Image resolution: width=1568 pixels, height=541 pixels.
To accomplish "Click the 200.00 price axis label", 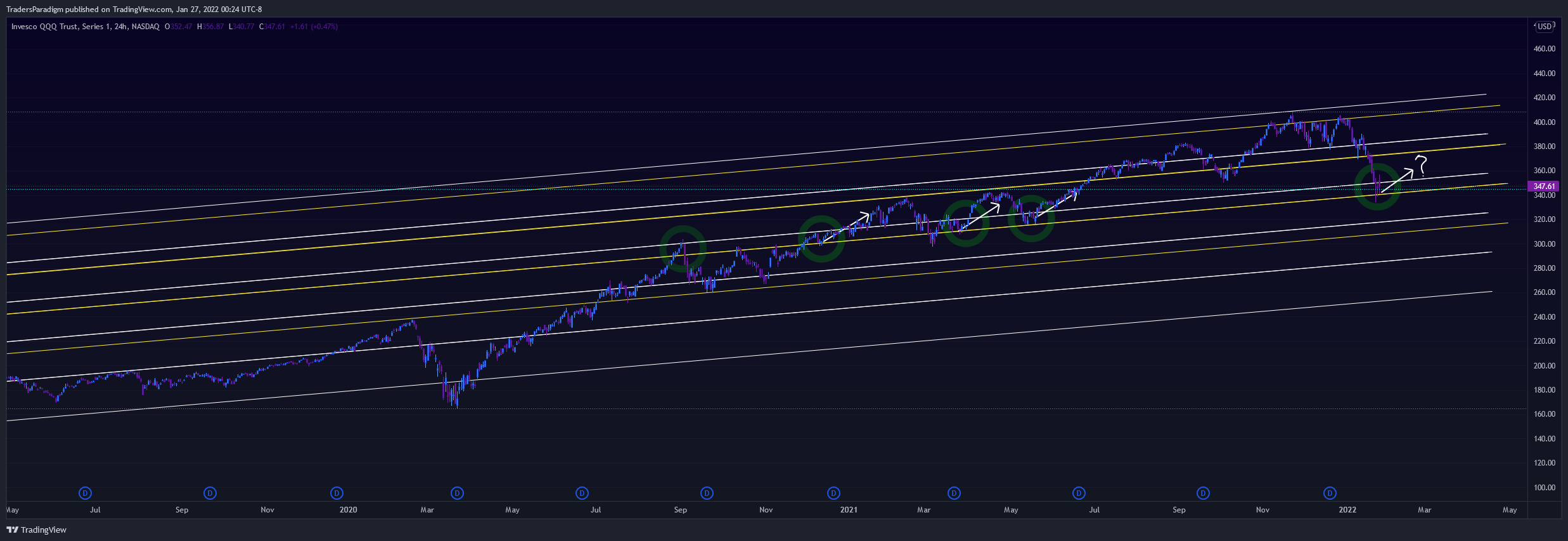I will tap(1544, 366).
